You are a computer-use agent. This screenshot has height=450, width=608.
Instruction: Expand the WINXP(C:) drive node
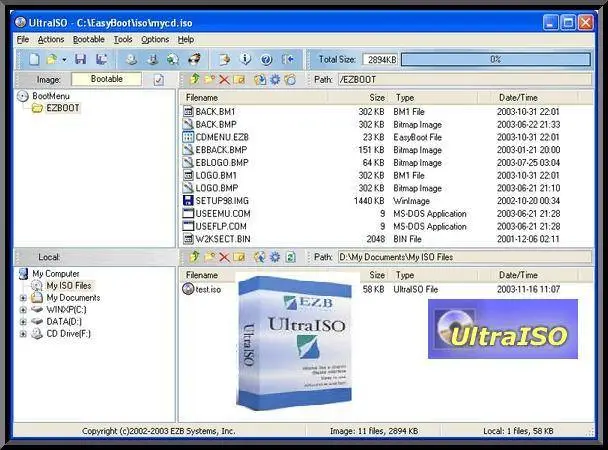pos(23,310)
